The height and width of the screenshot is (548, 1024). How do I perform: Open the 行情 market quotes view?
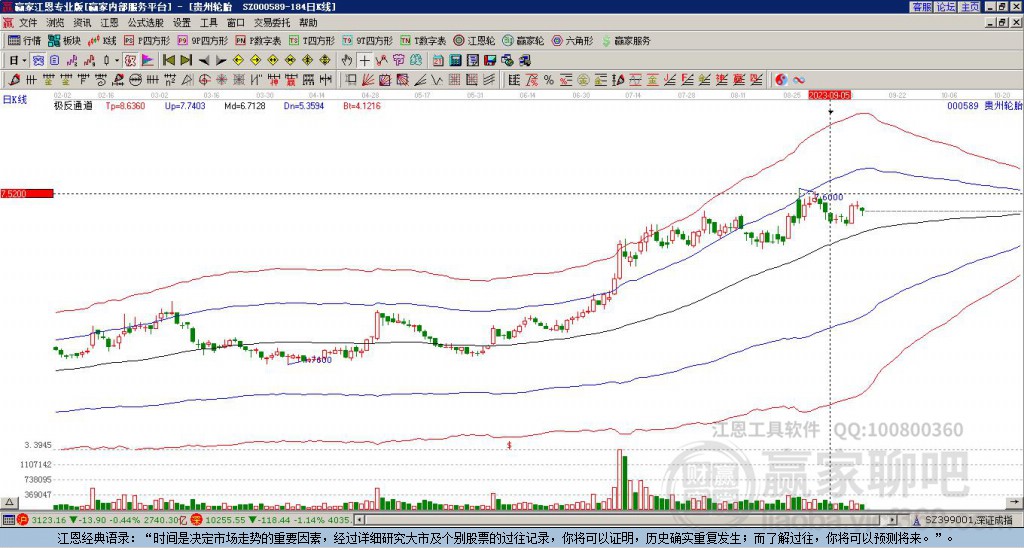[x=24, y=40]
